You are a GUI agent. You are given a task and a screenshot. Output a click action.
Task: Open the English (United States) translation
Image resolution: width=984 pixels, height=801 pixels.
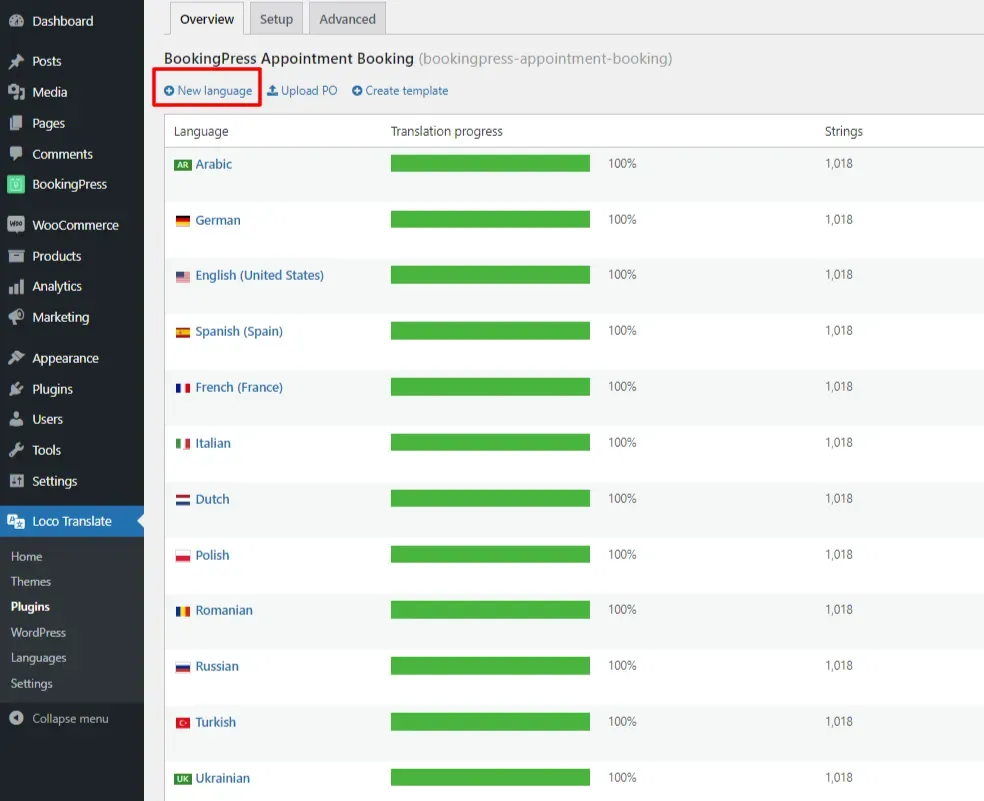tap(259, 275)
